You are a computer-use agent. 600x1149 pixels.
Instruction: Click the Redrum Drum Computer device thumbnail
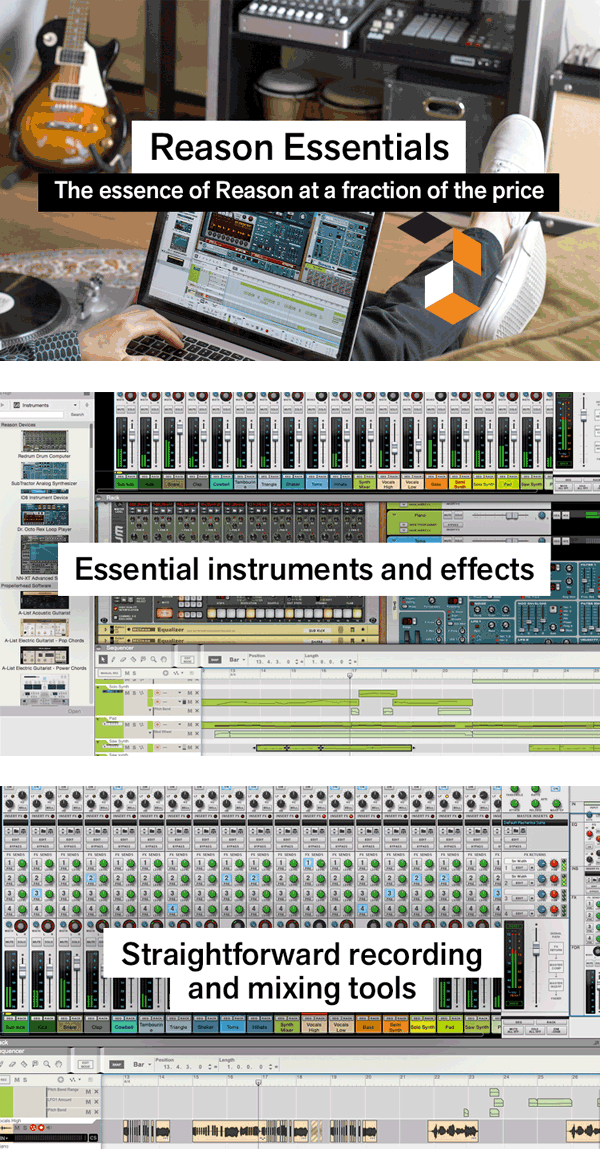tap(45, 441)
